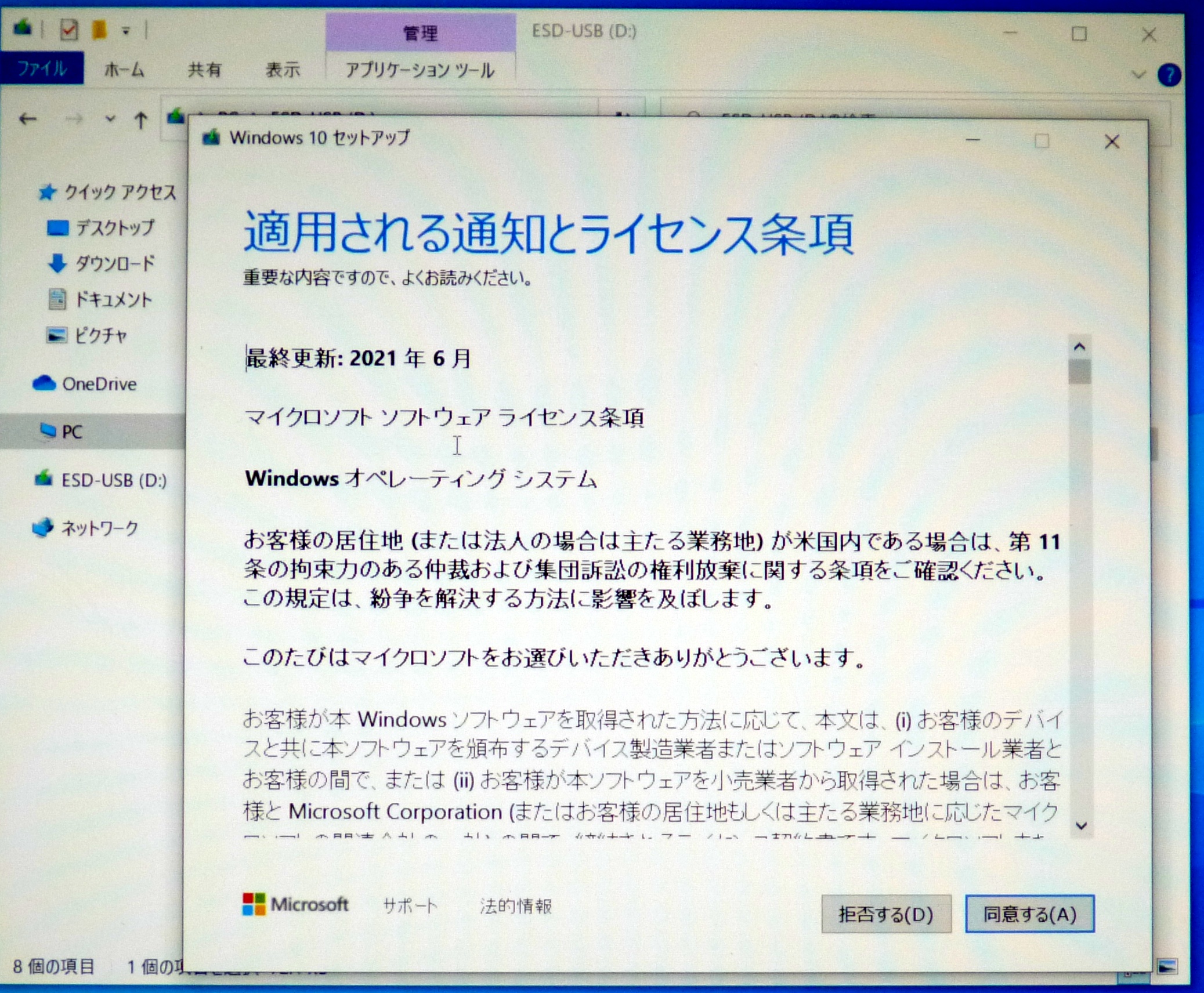Click the Explorer up-one-level arrow
Screen dimensions: 1204x993
click(140, 120)
